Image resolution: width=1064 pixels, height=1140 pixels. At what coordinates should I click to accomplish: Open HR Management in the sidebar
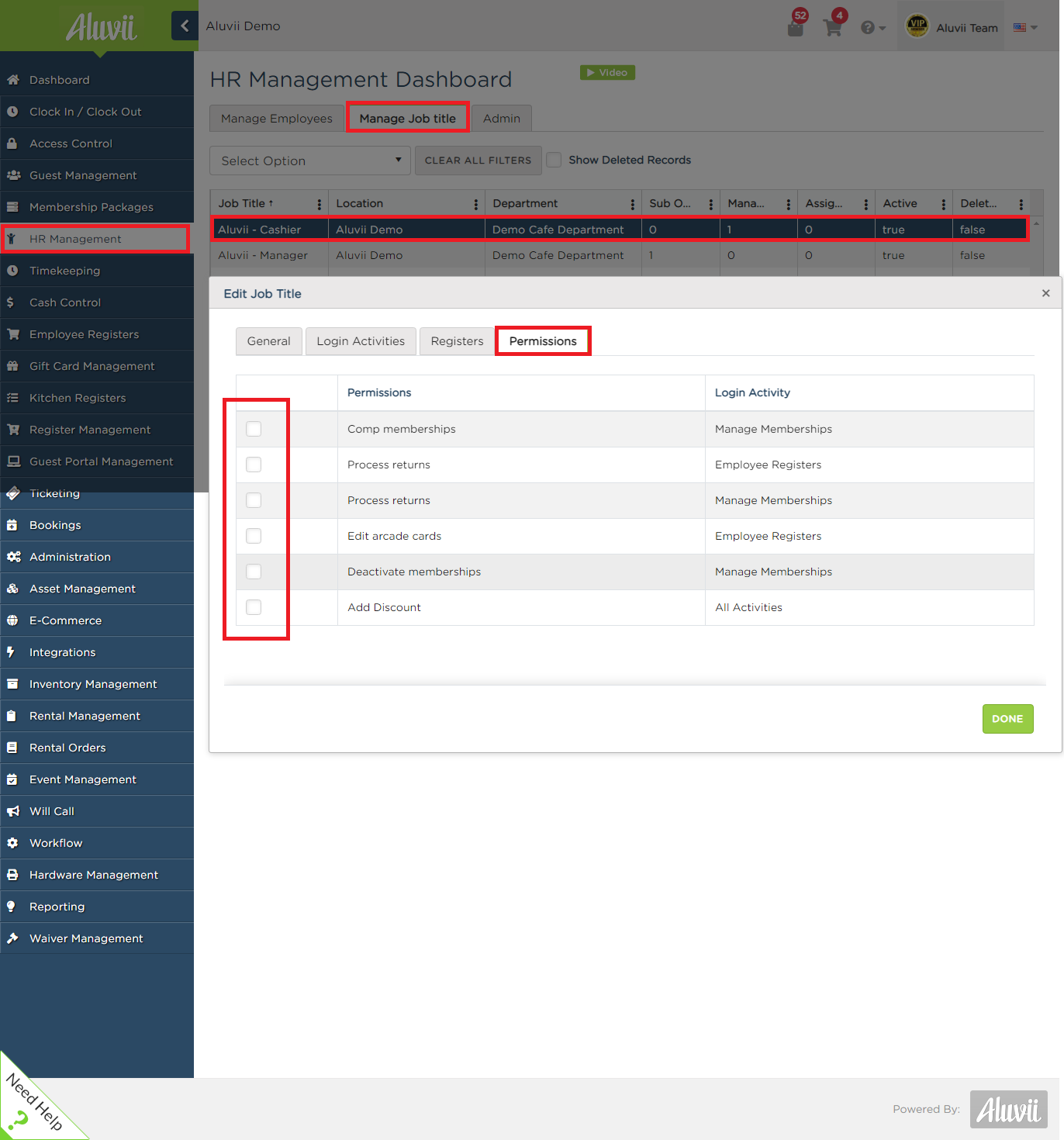coord(96,239)
